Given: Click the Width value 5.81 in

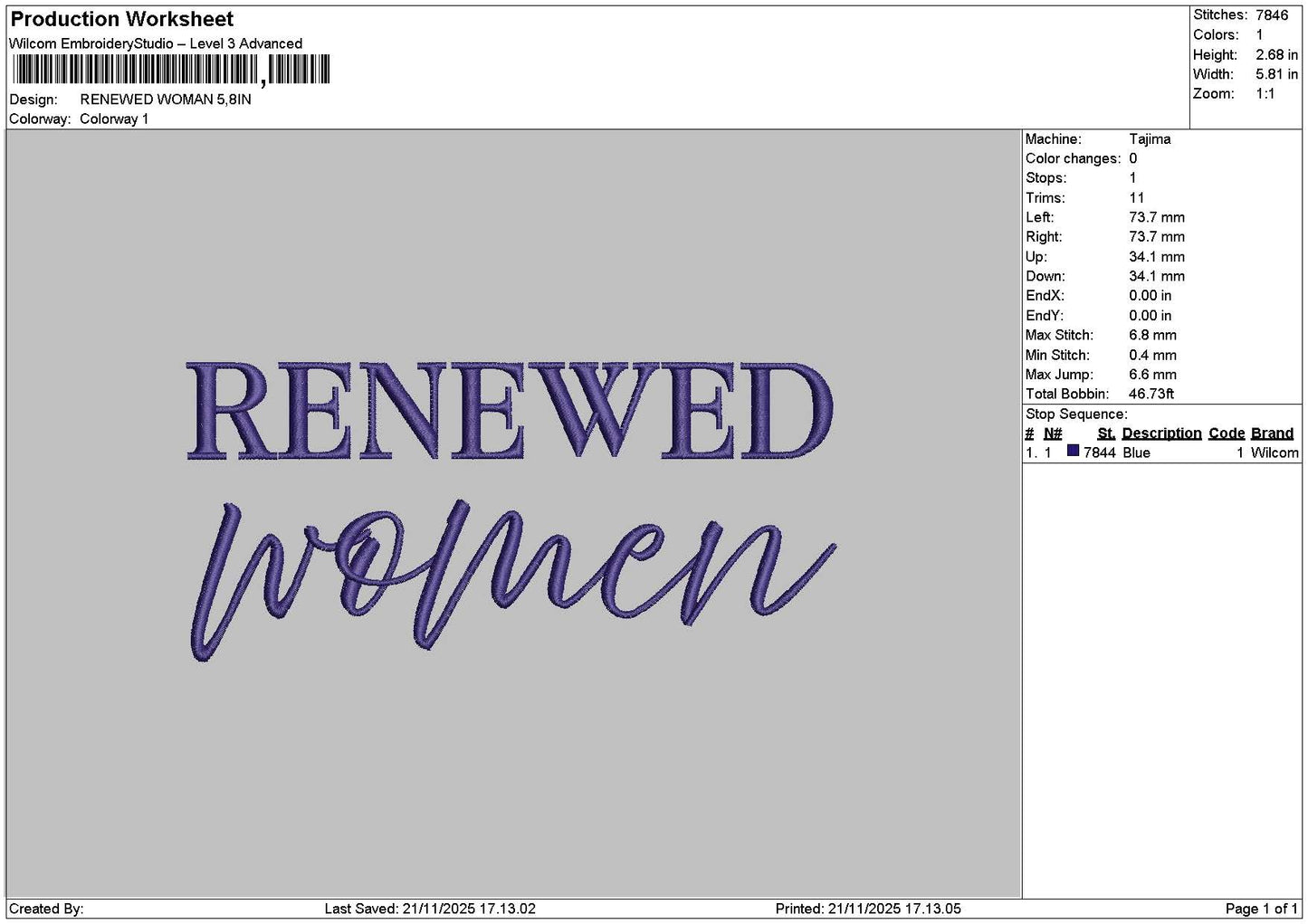Looking at the screenshot, I should click(x=1276, y=74).
